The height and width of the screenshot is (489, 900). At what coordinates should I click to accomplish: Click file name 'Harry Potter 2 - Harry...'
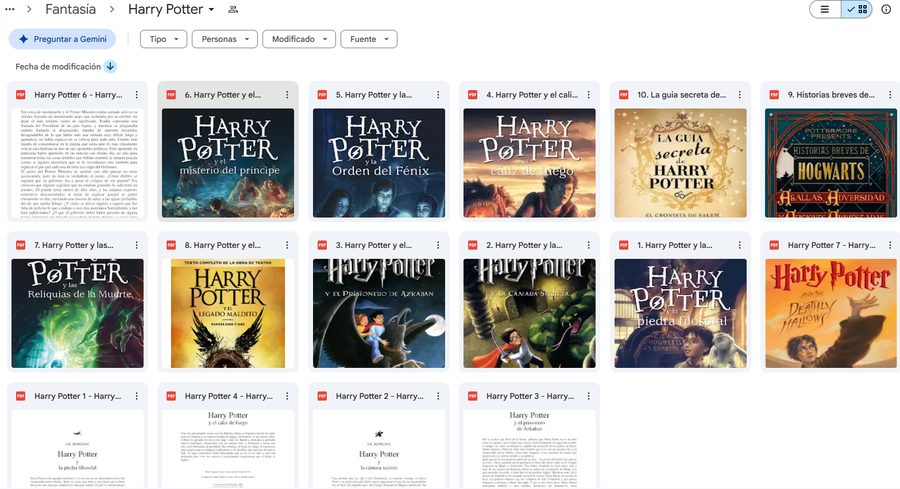[x=379, y=396]
